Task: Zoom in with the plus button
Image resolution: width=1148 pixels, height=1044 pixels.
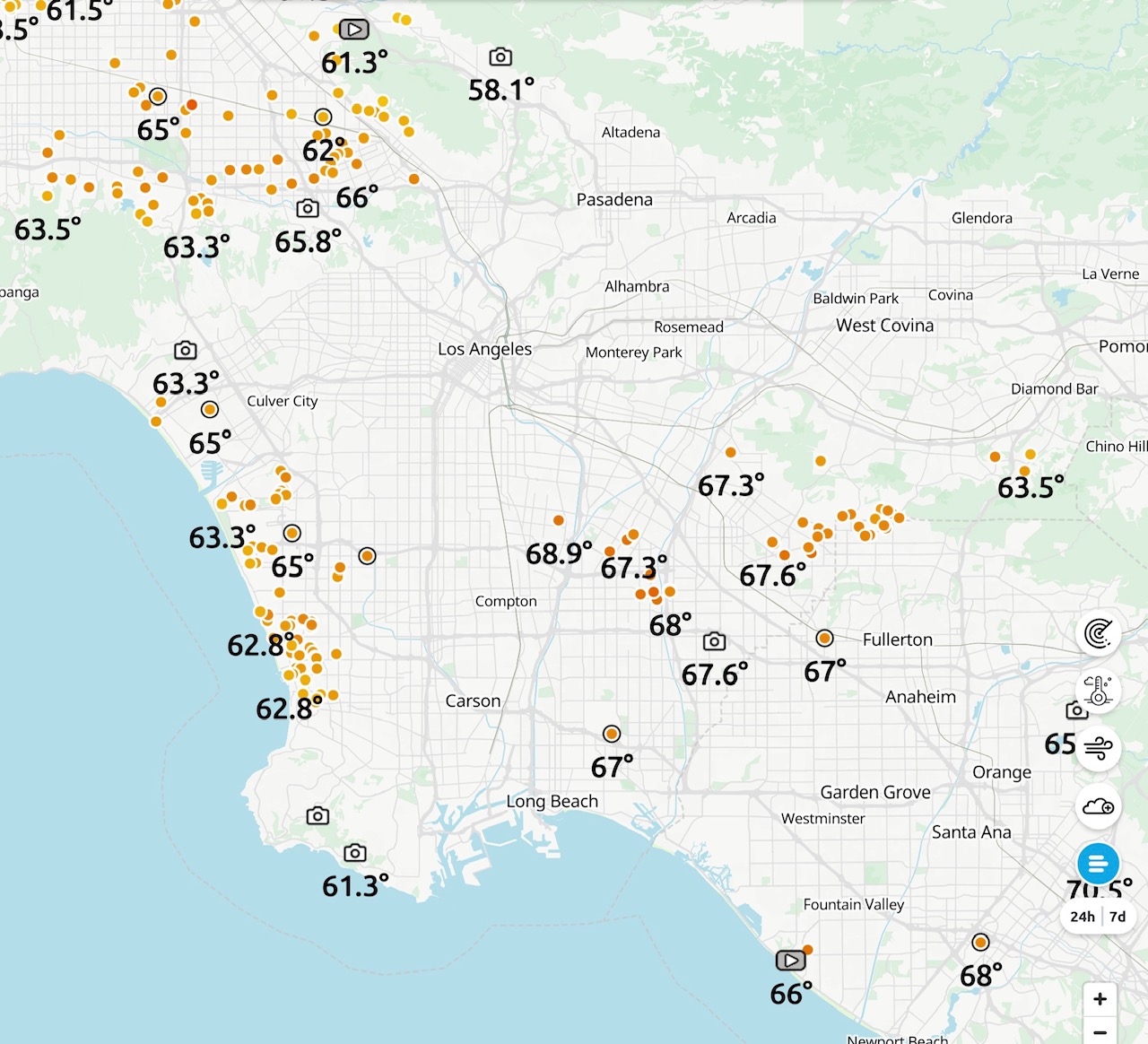Action: pos(1100,999)
